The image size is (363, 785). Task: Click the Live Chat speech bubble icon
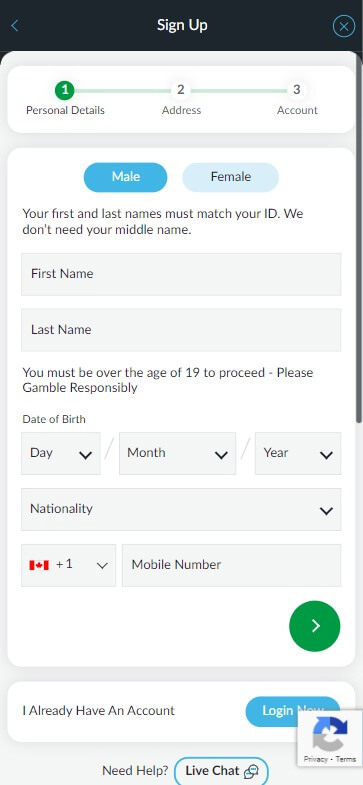pyautogui.click(x=251, y=771)
